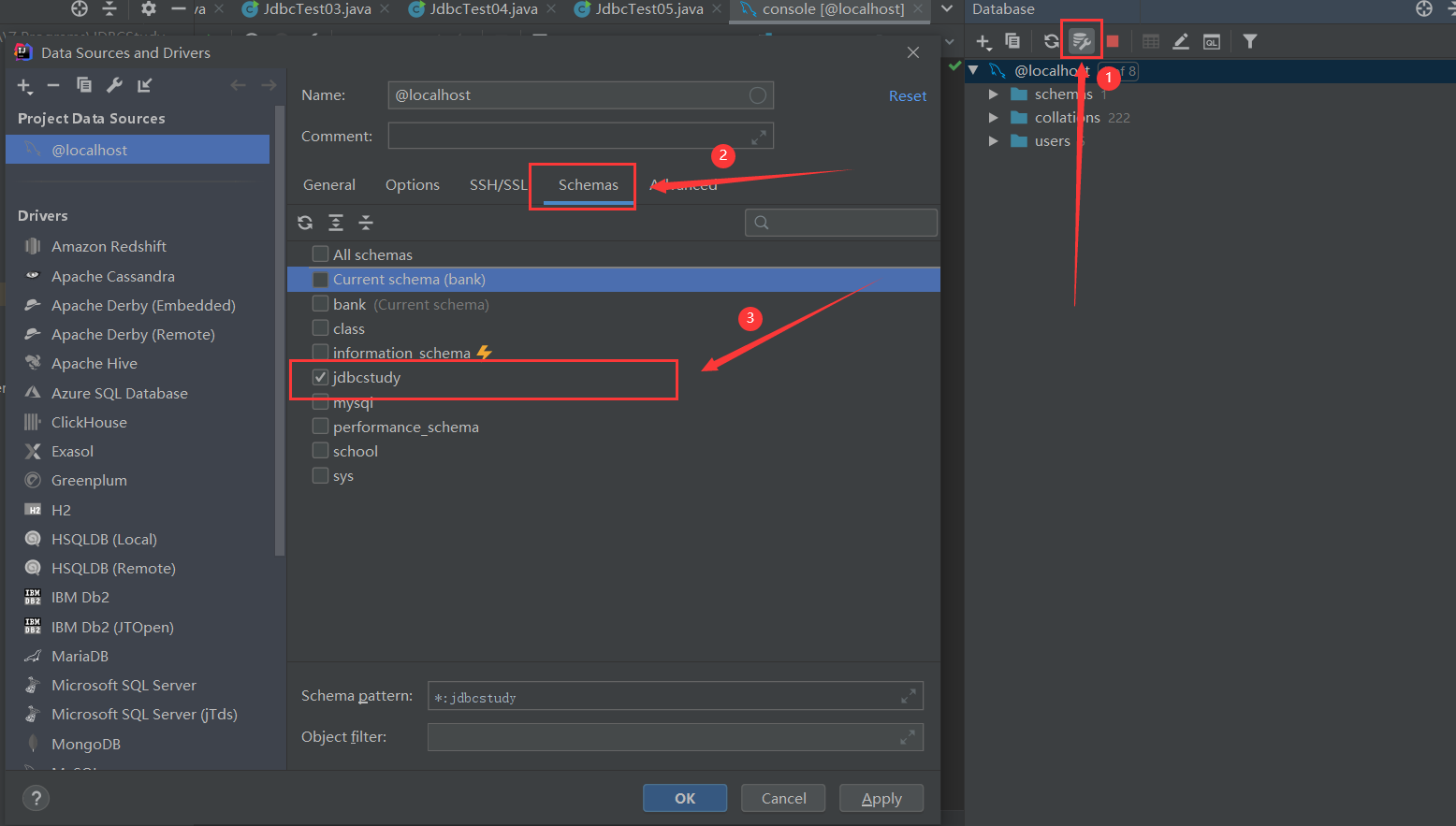Image resolution: width=1456 pixels, height=826 pixels.
Task: Click the arrow icon right of the wrench
Action: pyautogui.click(x=144, y=85)
